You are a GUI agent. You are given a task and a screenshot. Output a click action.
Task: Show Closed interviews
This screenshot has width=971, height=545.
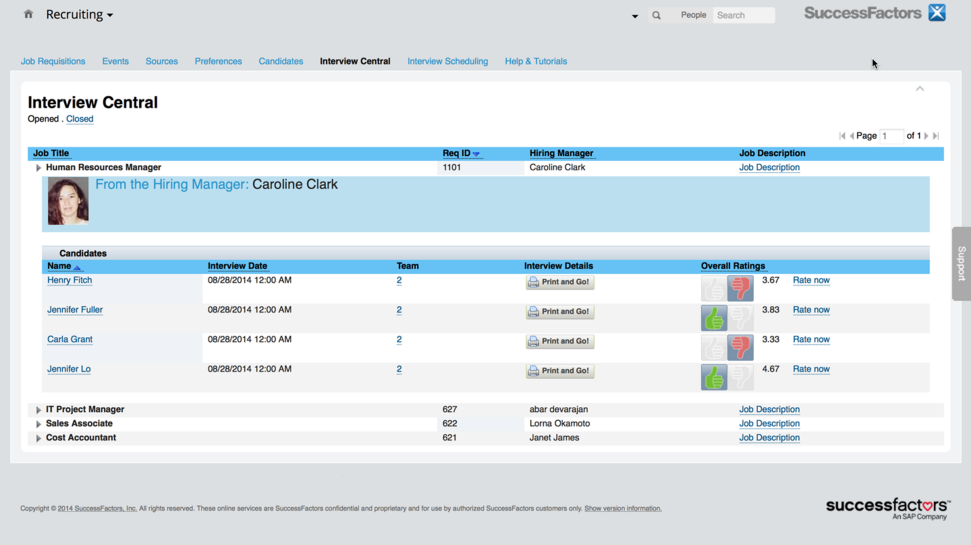coord(80,119)
